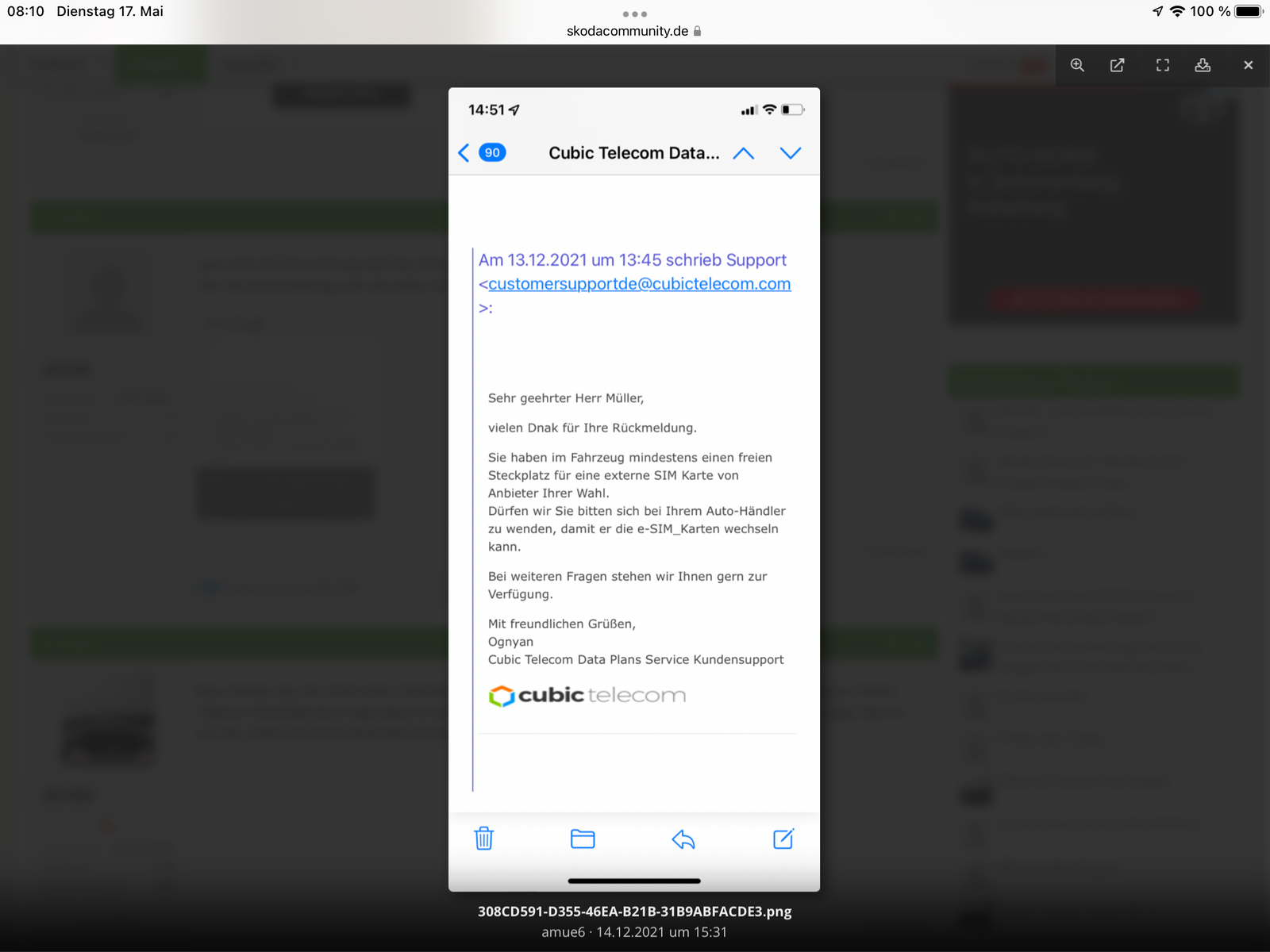Click the back chevron beside the 90 badge

click(x=464, y=152)
